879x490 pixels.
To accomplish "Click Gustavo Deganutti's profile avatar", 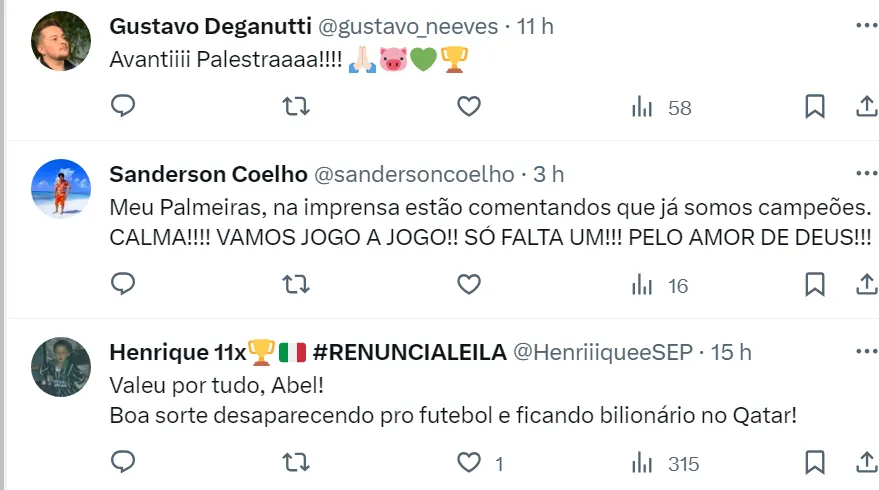I will pyautogui.click(x=61, y=41).
